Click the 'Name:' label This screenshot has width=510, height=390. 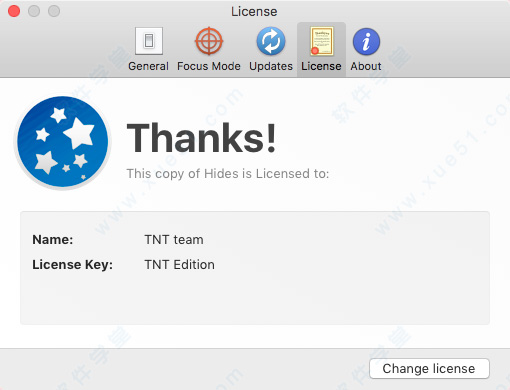(x=53, y=240)
